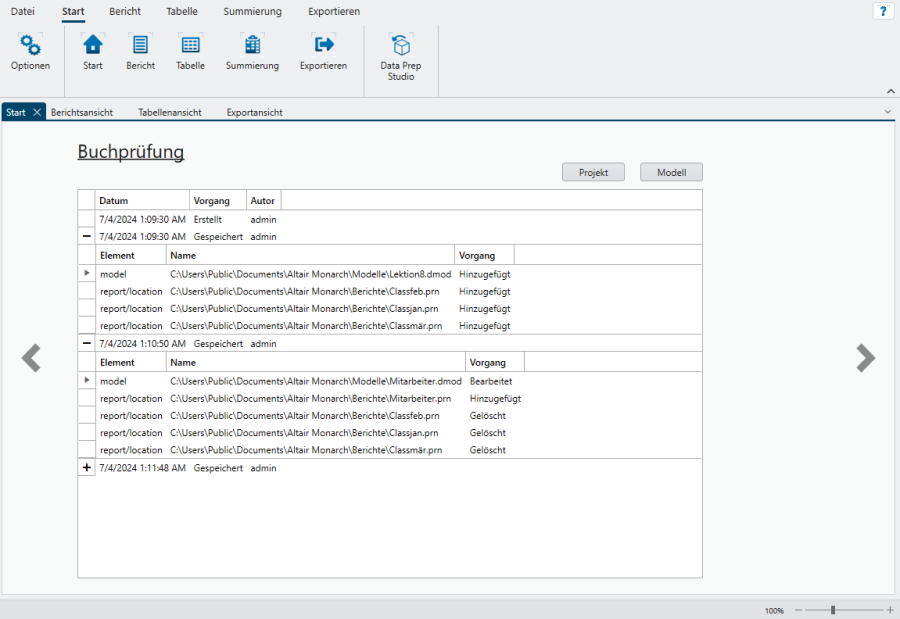Open the Datei menu
Viewport: 900px width, 619px height.
click(x=22, y=12)
